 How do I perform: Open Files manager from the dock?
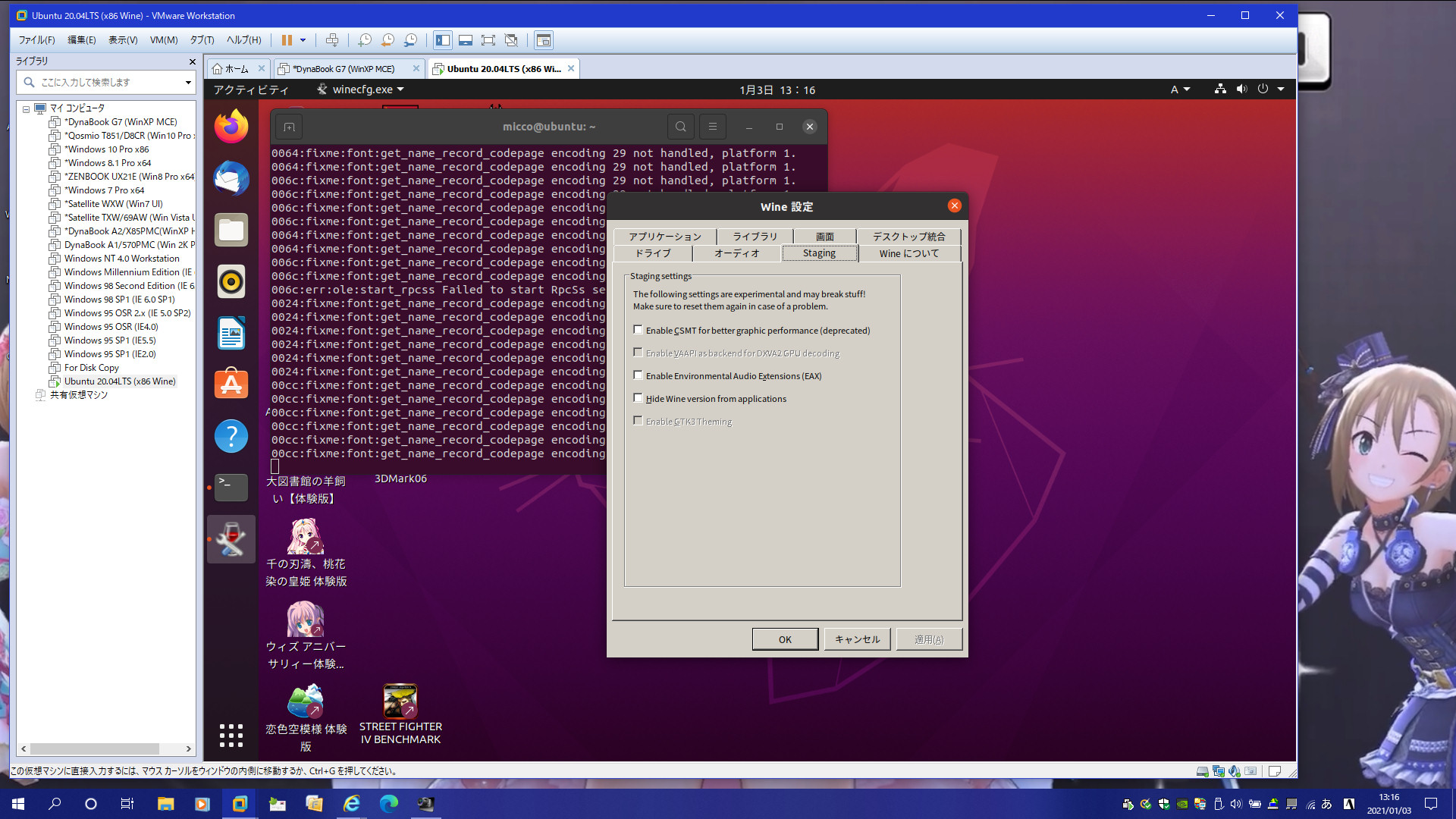pyautogui.click(x=231, y=230)
